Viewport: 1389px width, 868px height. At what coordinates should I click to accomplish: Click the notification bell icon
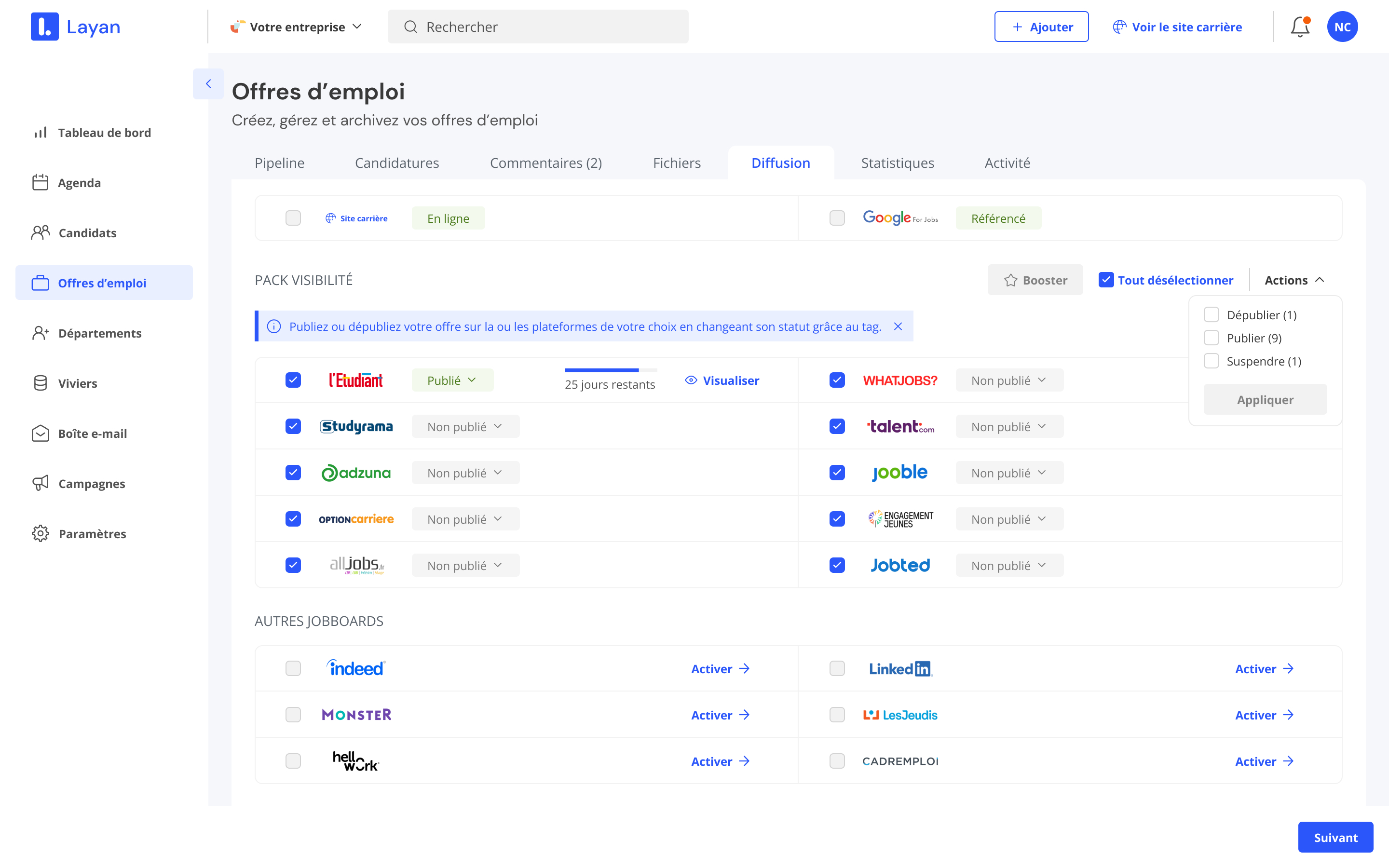(x=1299, y=27)
